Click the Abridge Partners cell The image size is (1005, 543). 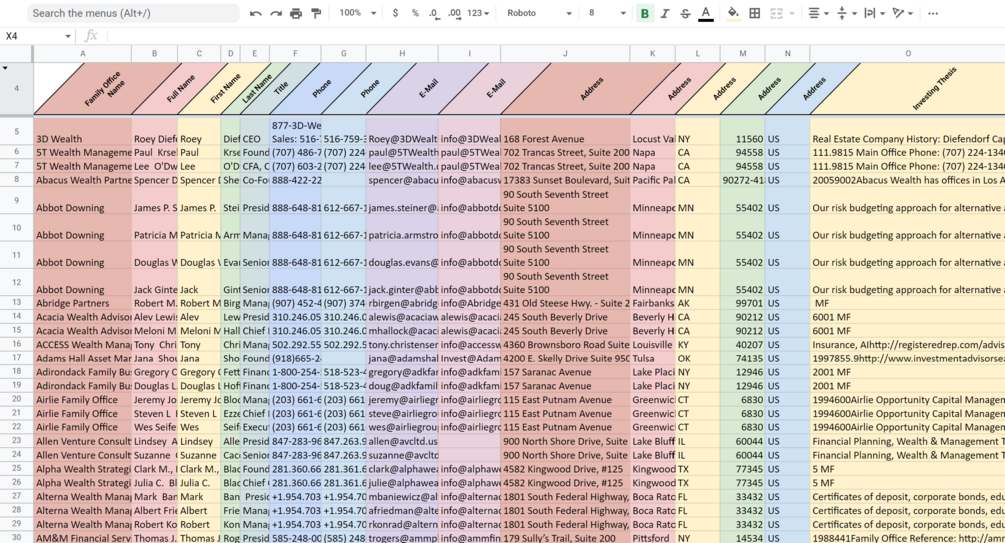83,303
